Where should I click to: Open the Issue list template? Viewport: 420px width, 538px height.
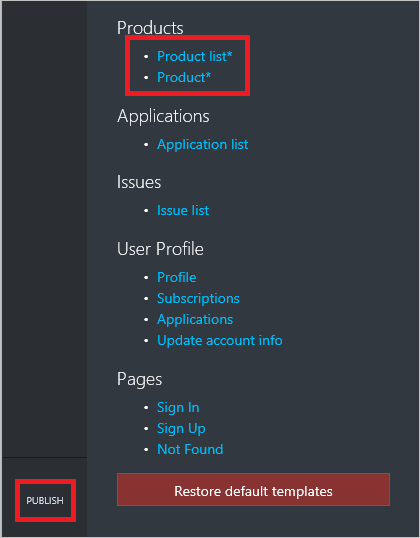coord(183,210)
